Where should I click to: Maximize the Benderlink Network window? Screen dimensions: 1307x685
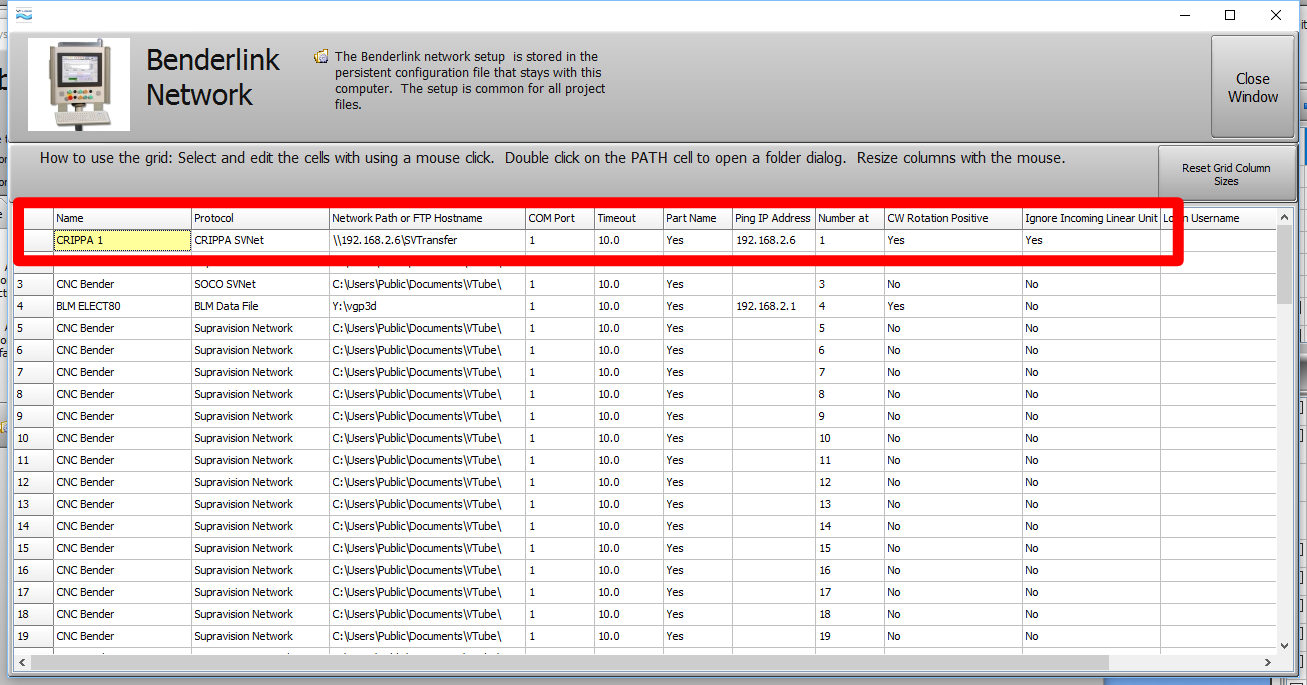pos(1230,15)
